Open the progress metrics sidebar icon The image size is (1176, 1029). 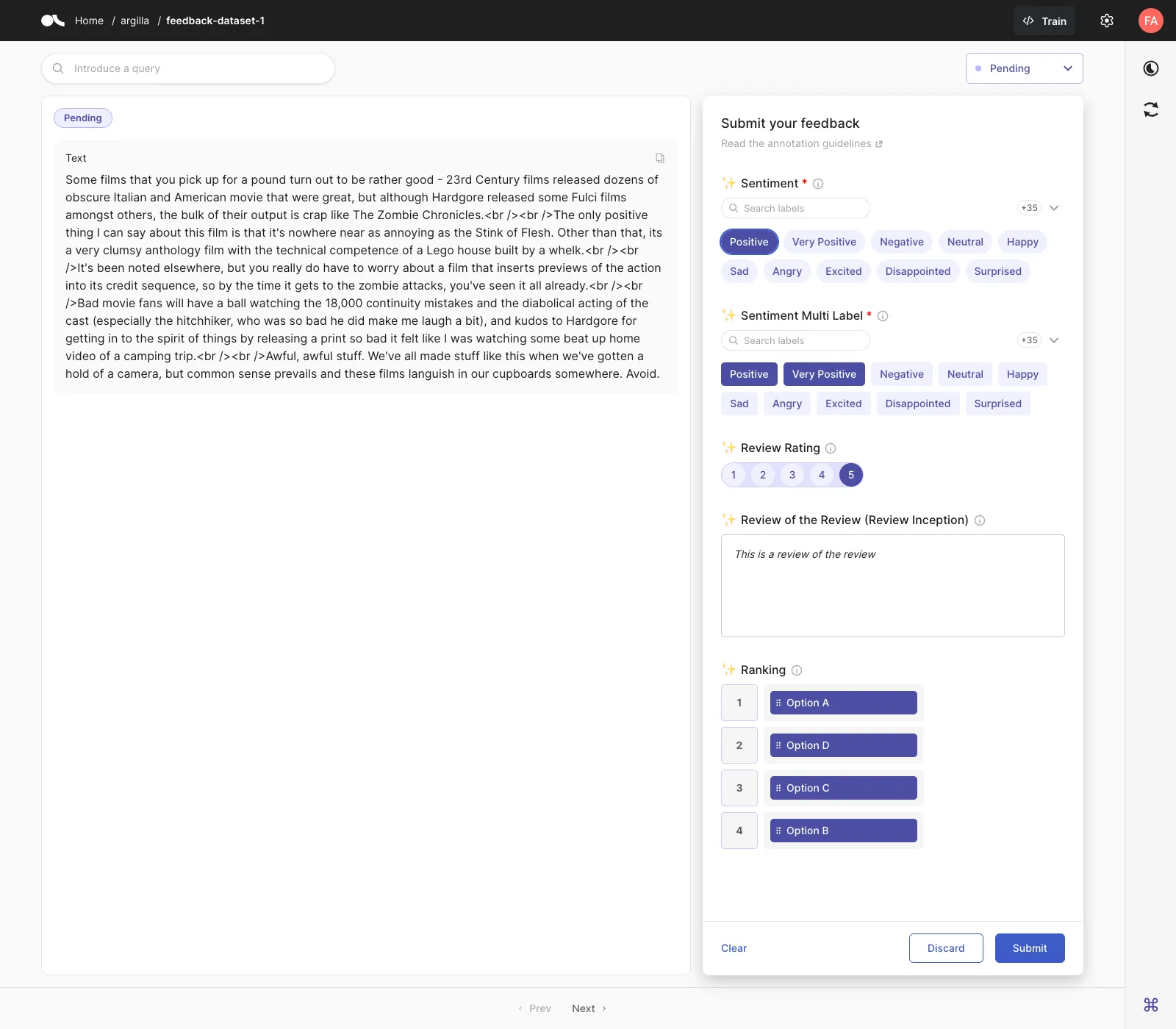point(1151,68)
